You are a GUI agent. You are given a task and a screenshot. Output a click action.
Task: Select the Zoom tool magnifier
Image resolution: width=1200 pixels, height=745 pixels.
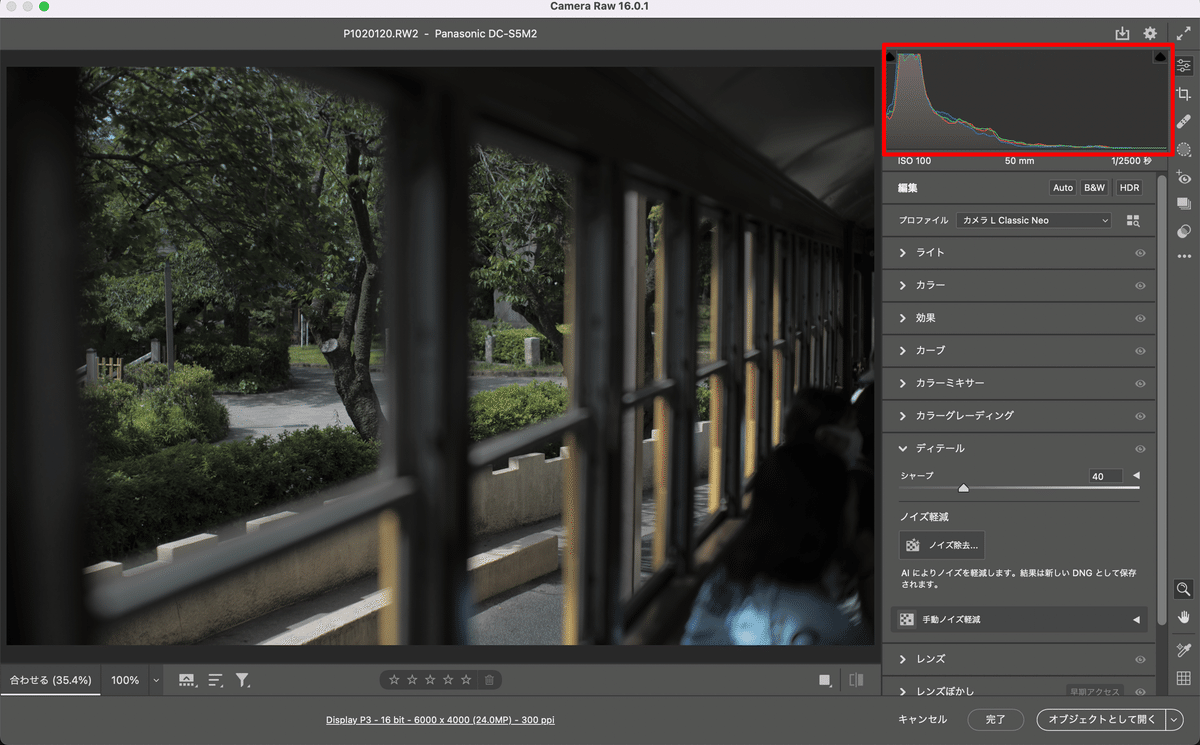[x=1184, y=589]
